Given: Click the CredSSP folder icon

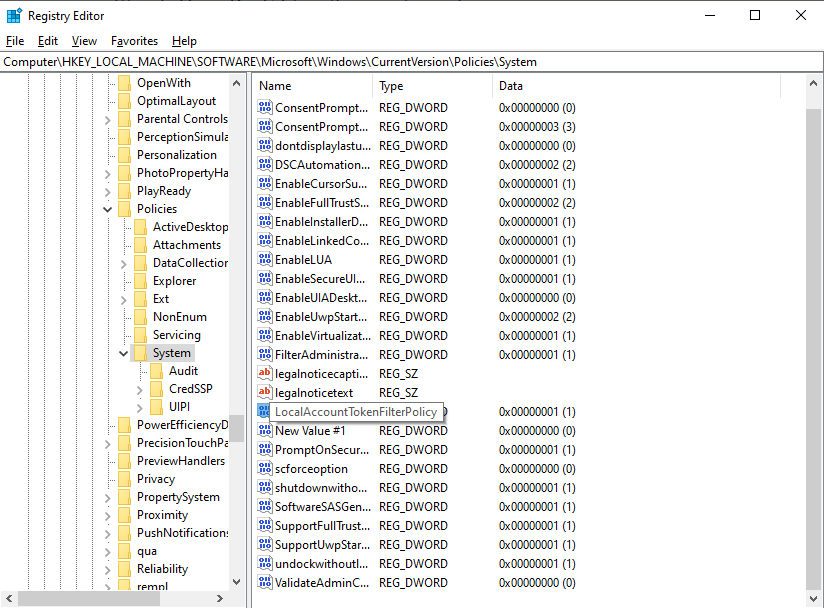Looking at the screenshot, I should point(156,389).
